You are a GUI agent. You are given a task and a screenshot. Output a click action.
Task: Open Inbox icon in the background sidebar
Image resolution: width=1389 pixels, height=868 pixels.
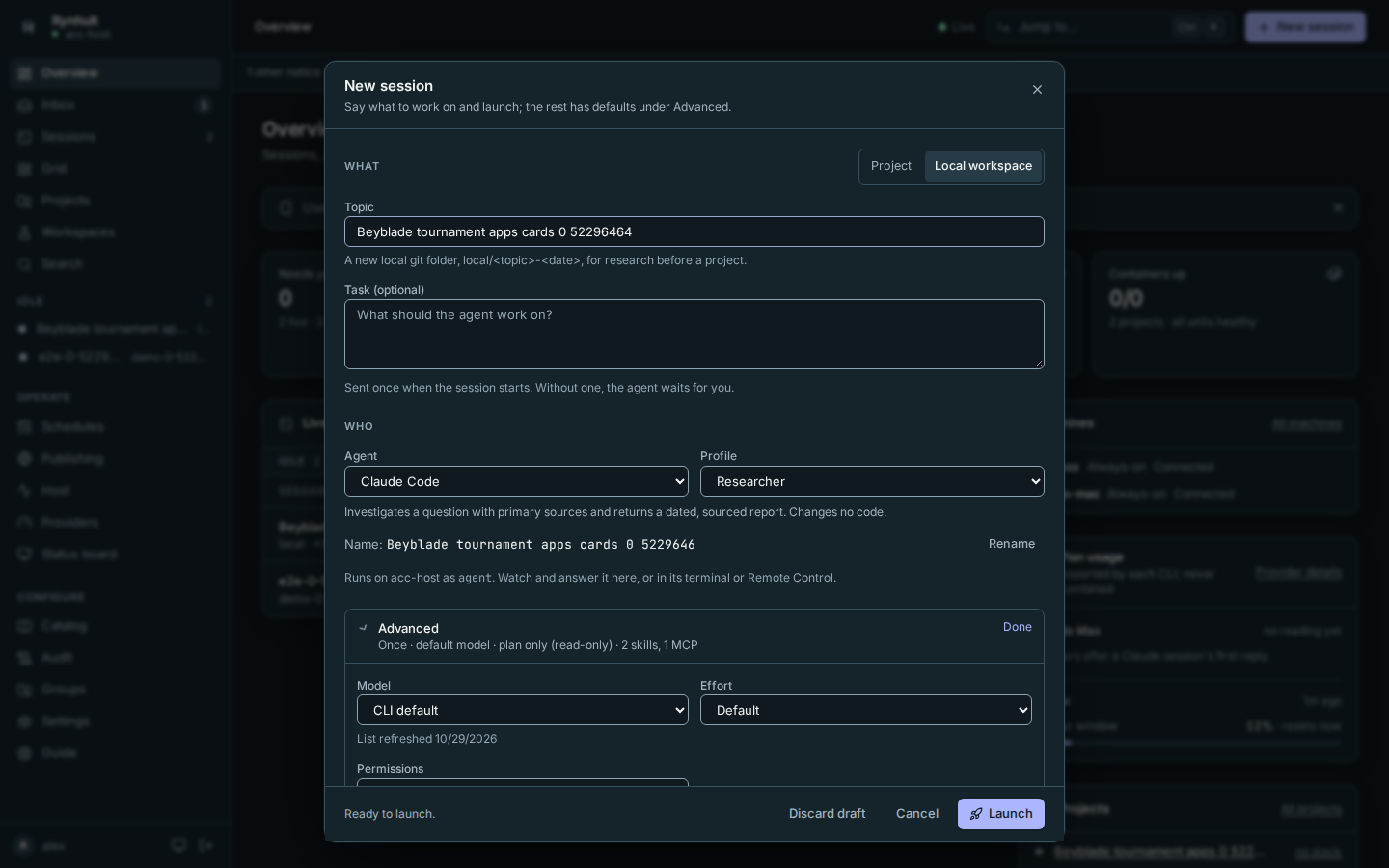[25, 105]
